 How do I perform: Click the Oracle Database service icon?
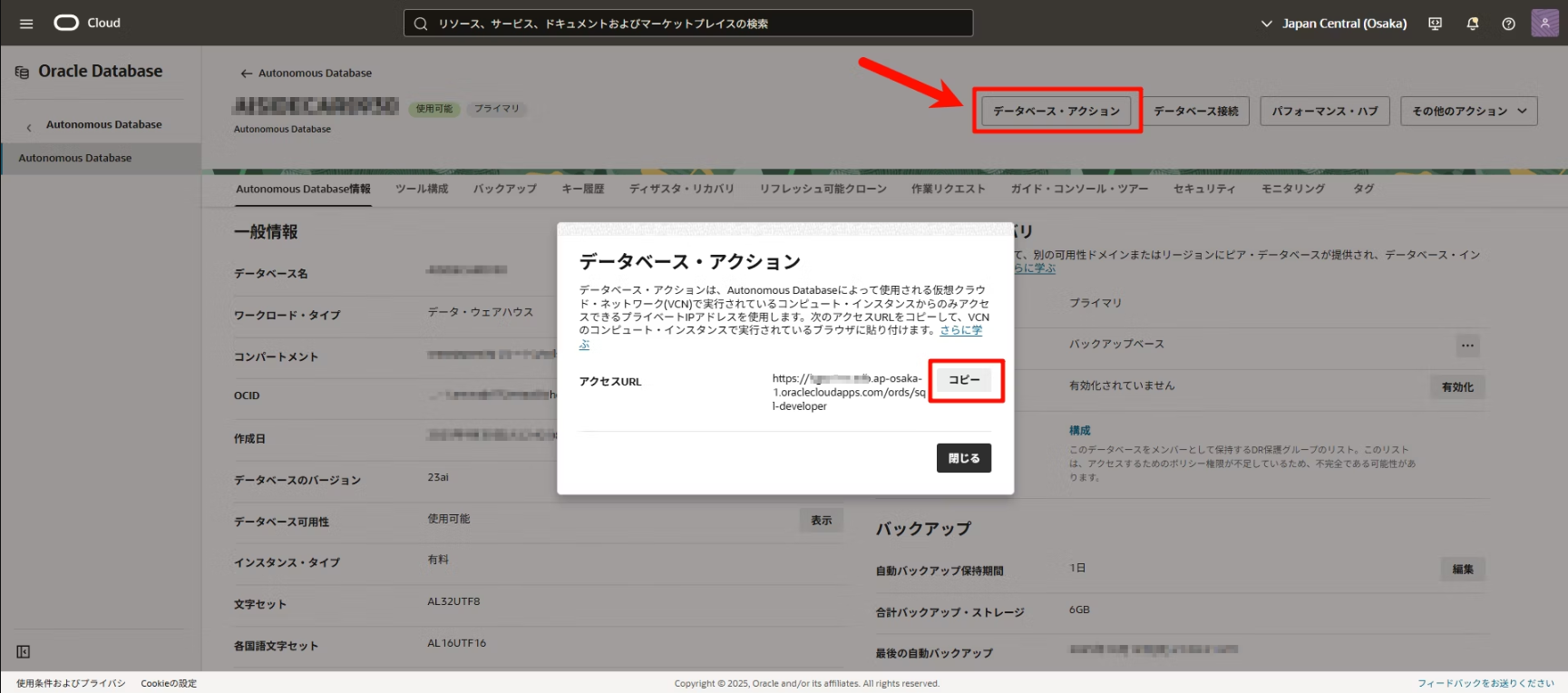coord(22,72)
